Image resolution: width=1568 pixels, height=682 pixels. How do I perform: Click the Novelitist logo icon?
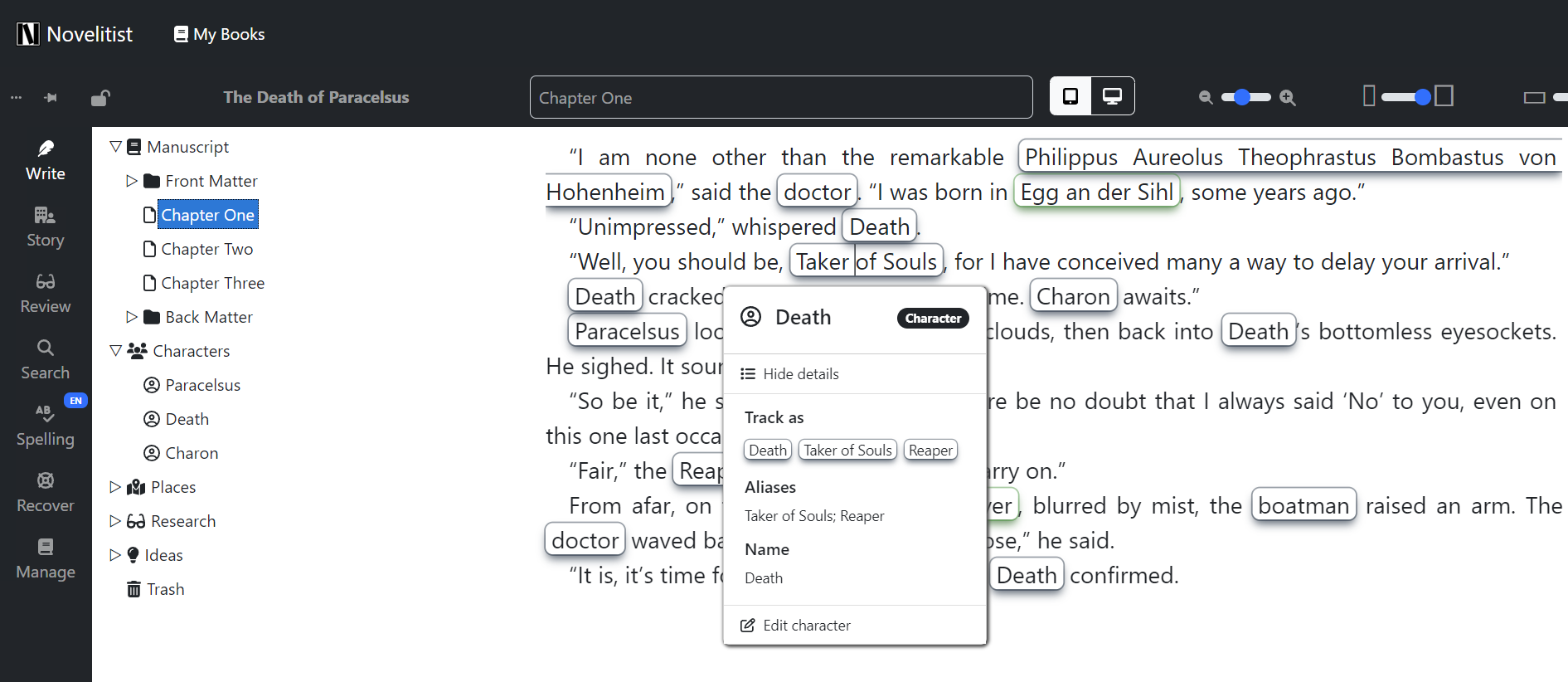[28, 34]
